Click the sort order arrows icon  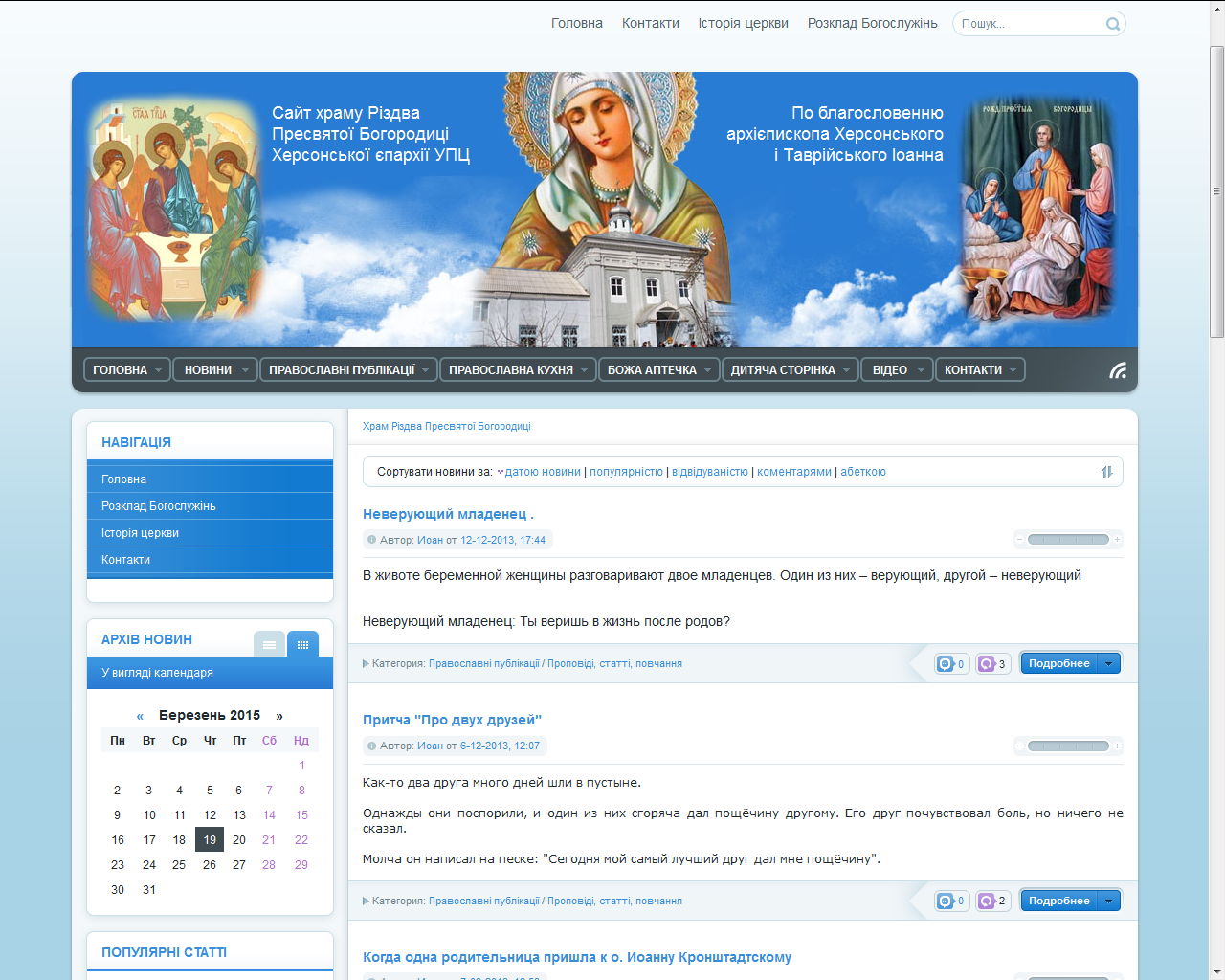pos(1106,472)
